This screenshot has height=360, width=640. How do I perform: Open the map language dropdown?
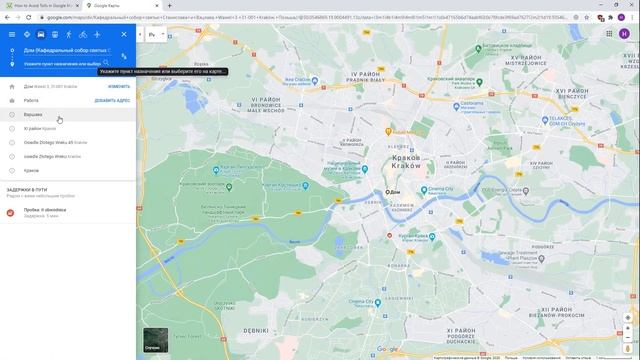pos(156,35)
